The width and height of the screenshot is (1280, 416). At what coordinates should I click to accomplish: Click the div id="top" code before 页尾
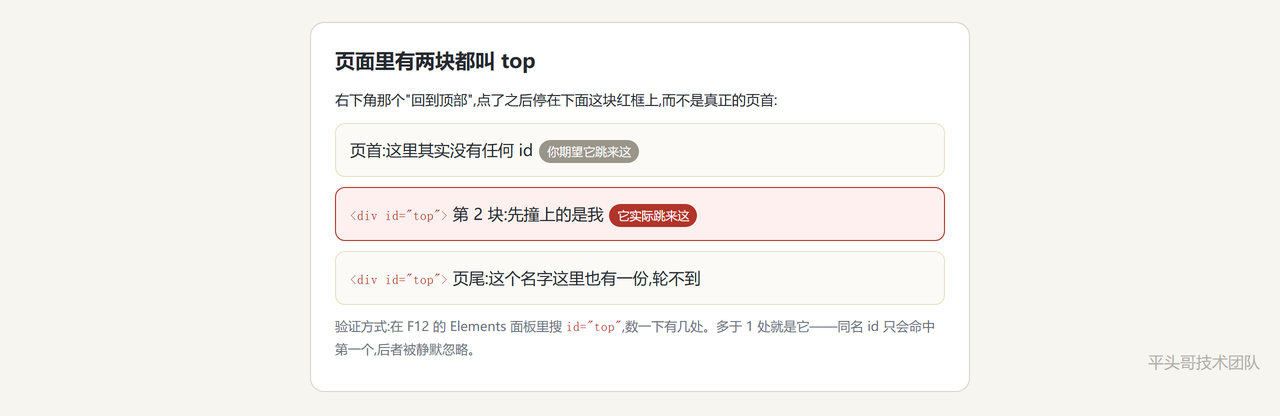pyautogui.click(x=399, y=280)
